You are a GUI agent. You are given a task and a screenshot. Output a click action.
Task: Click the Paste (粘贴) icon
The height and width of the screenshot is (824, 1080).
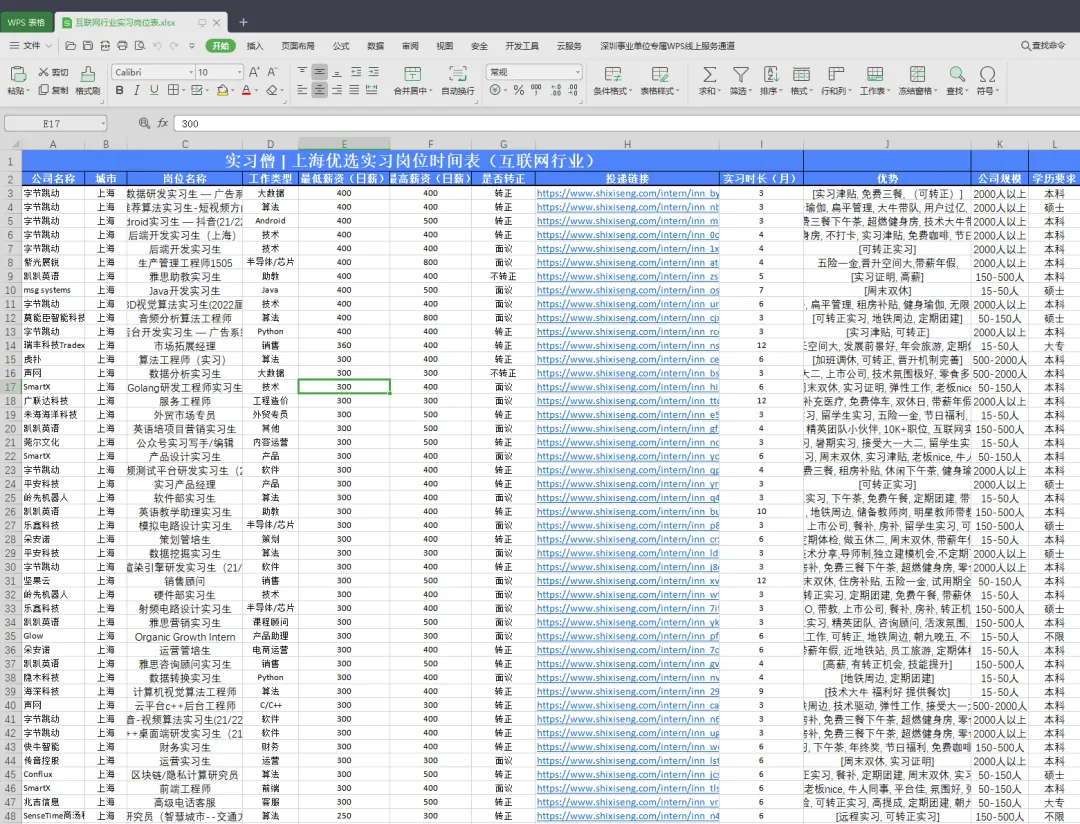[x=19, y=74]
